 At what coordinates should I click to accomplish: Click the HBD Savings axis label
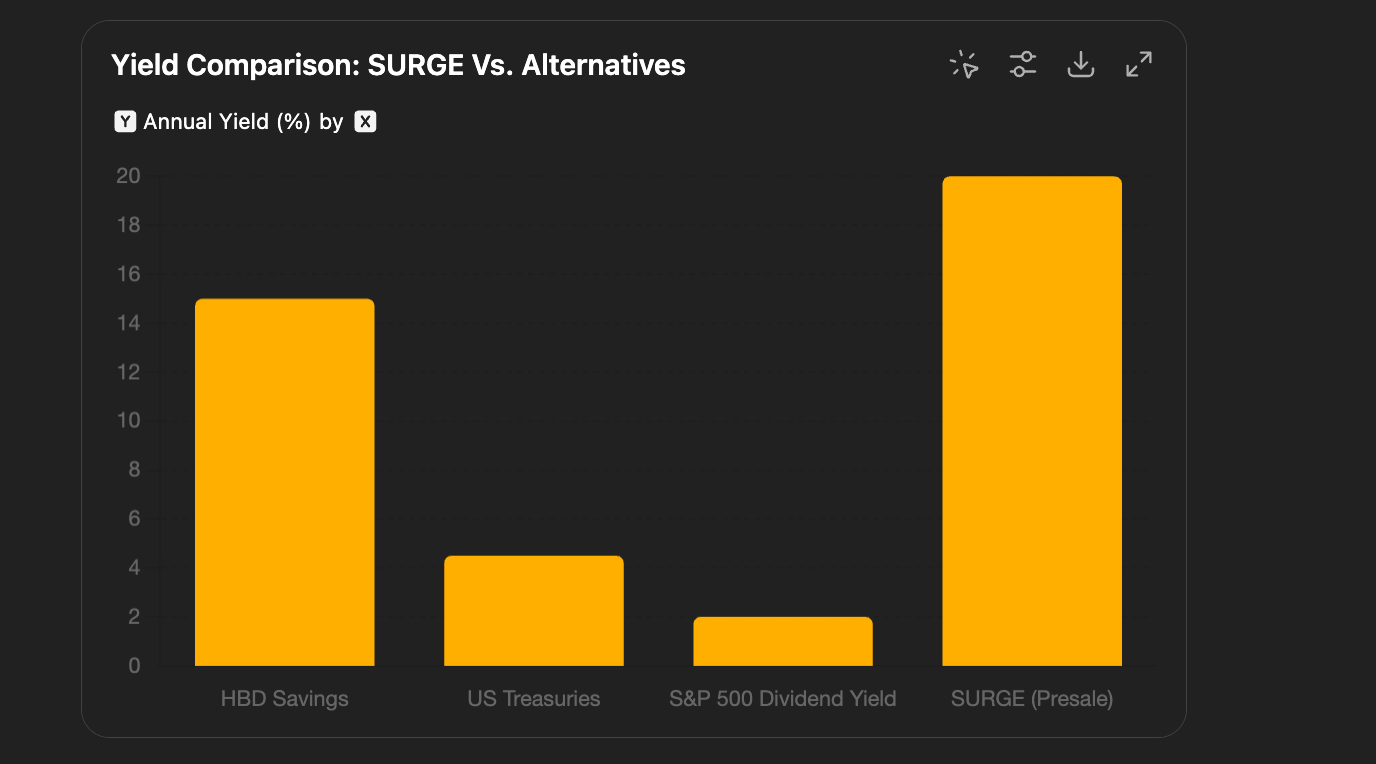click(284, 698)
